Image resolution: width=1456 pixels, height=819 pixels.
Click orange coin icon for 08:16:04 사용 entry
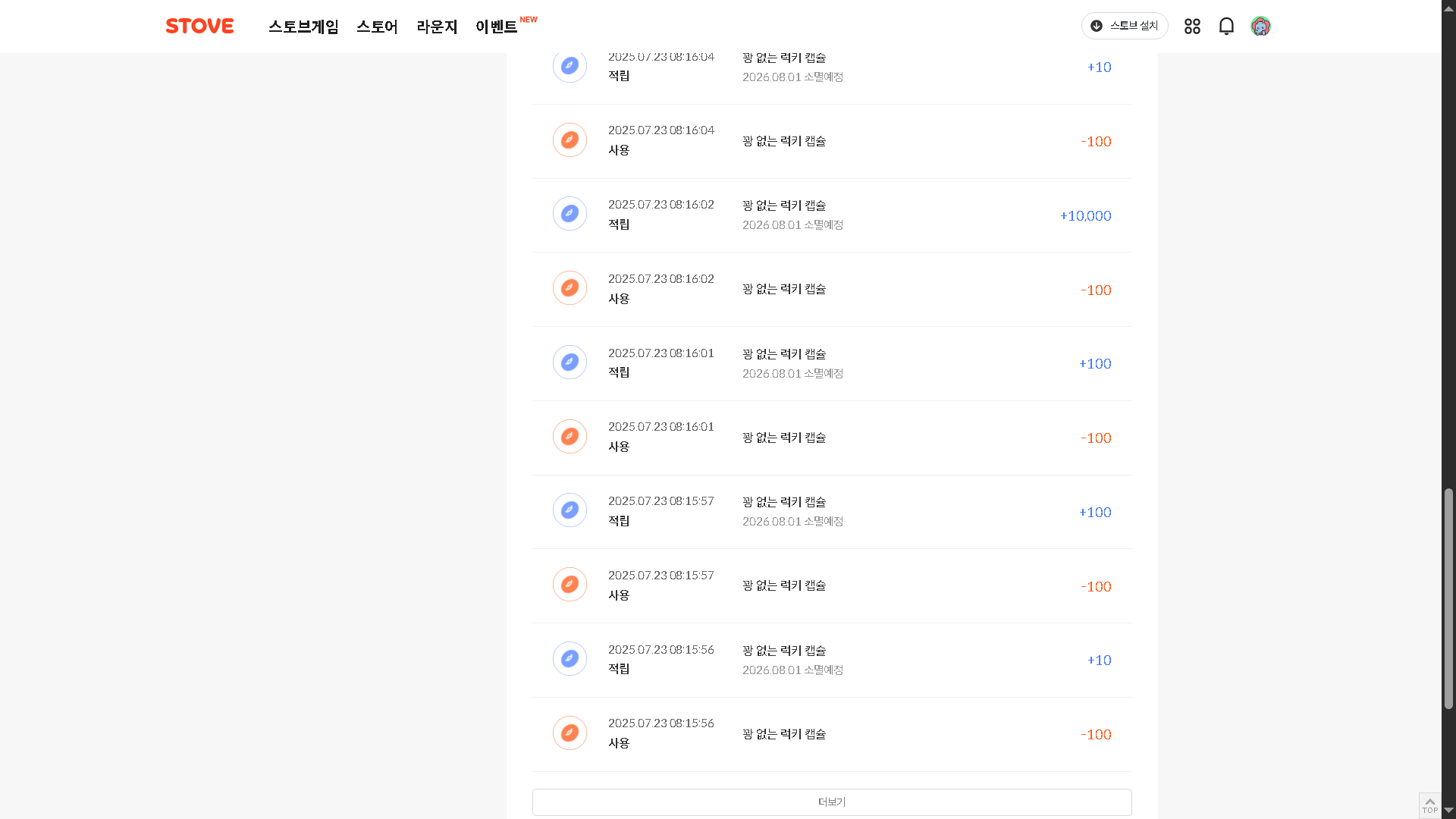click(x=570, y=140)
